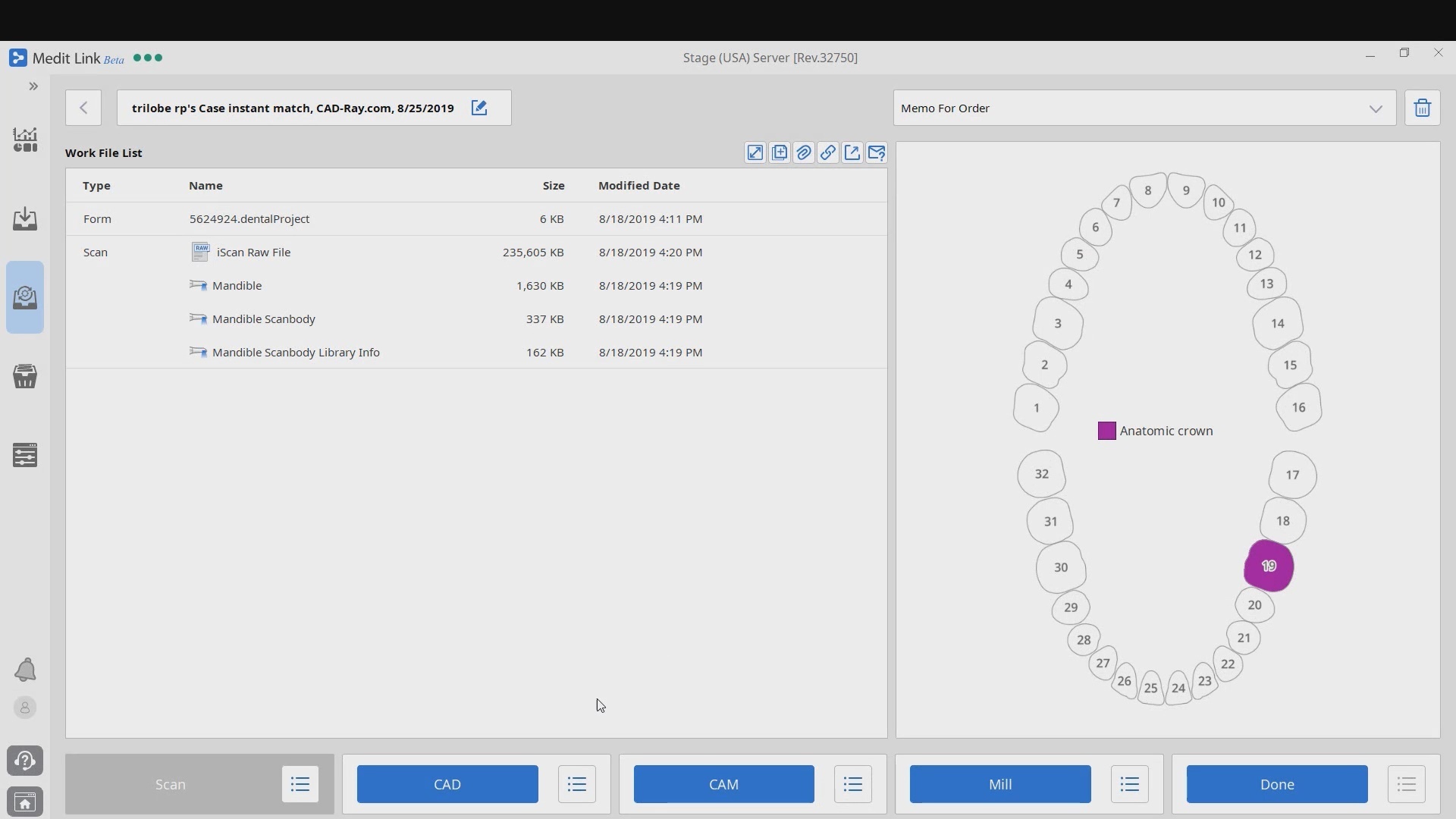This screenshot has height=819, width=1456.
Task: Select the Mandible Scanbody file
Action: [x=476, y=319]
